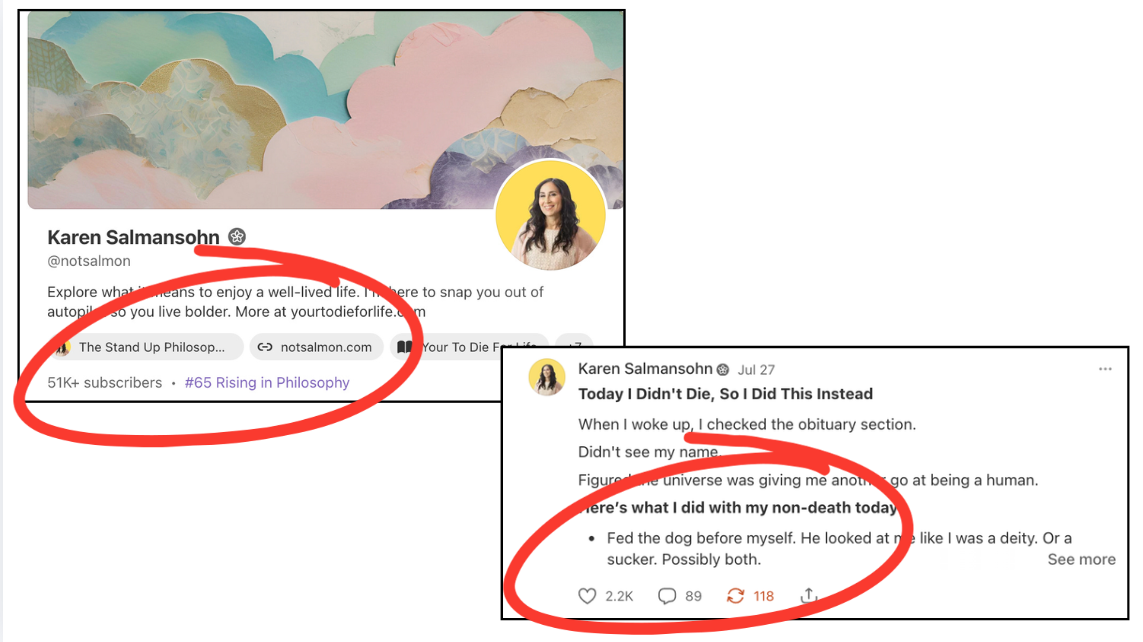Open post title Today I Didn't Die
The image size is (1143, 642).
pos(725,394)
